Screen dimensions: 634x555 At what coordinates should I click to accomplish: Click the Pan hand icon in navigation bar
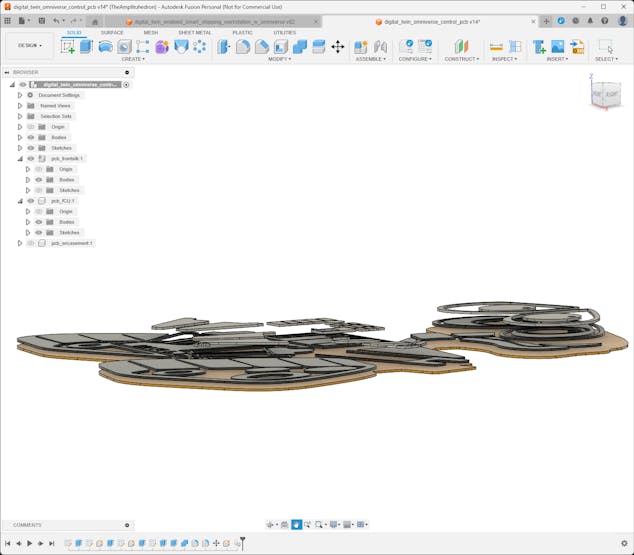click(296, 524)
